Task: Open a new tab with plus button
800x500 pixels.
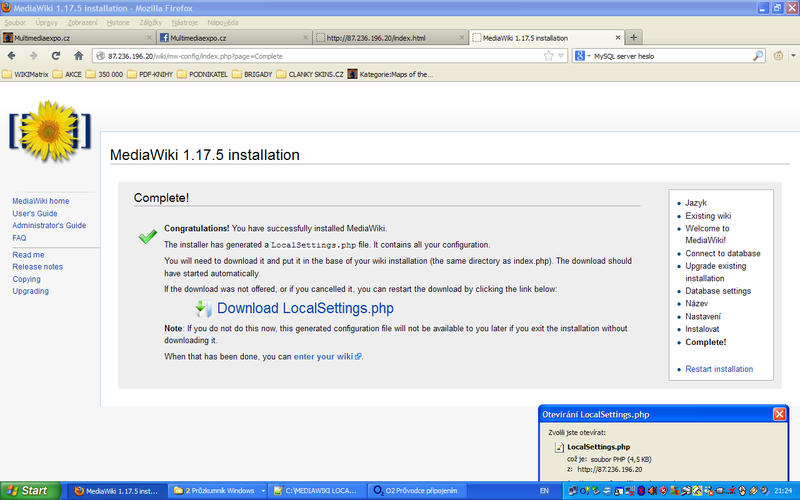Action: 633,37
